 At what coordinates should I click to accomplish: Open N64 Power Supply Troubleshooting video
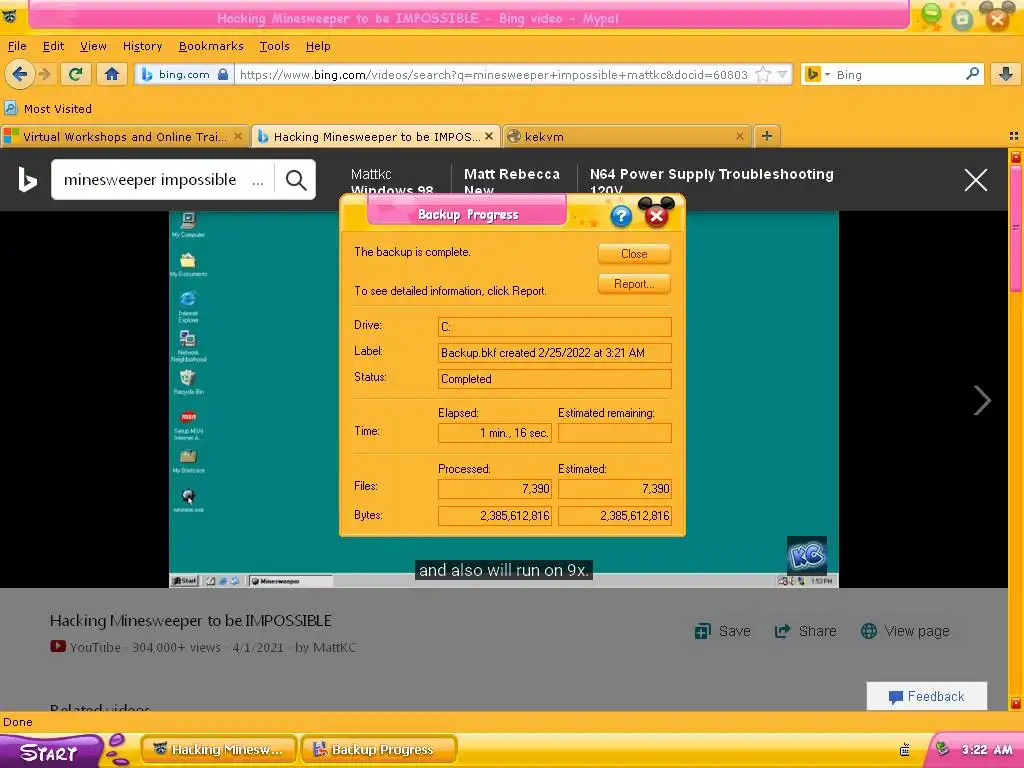(x=711, y=182)
